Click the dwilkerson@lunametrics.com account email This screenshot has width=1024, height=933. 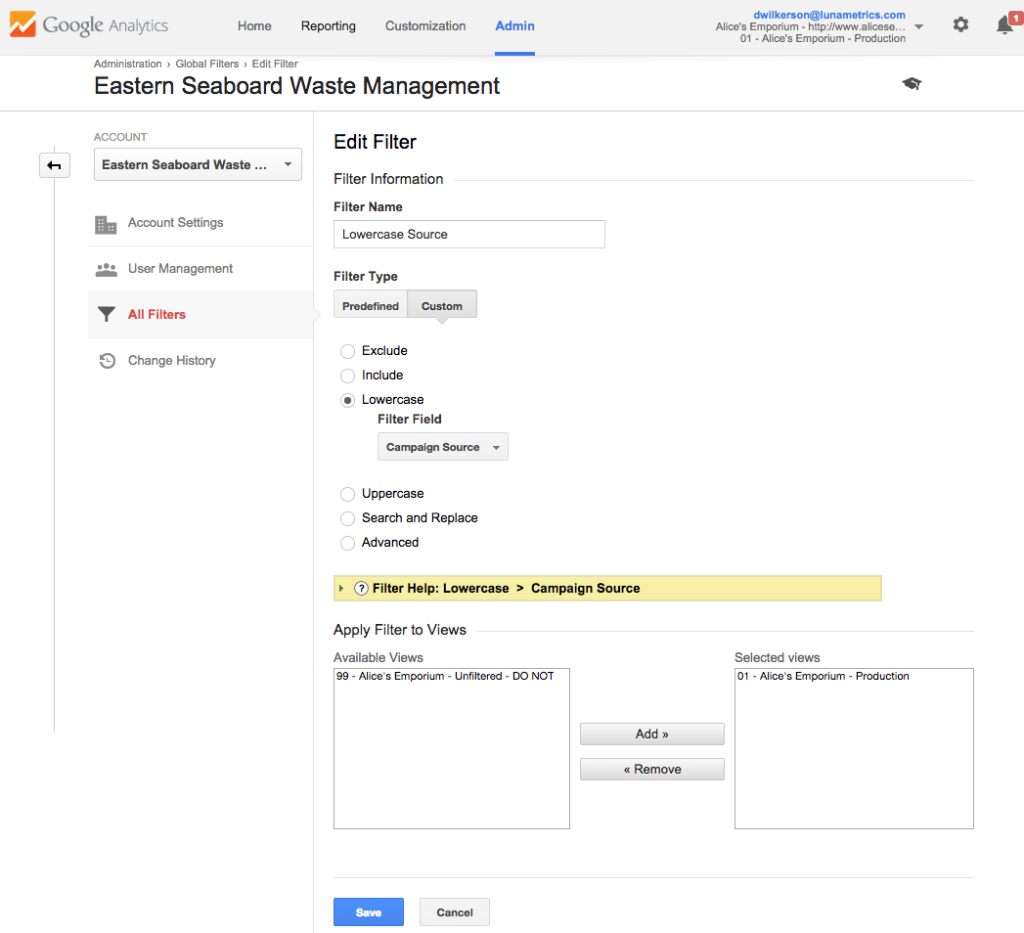tap(829, 15)
